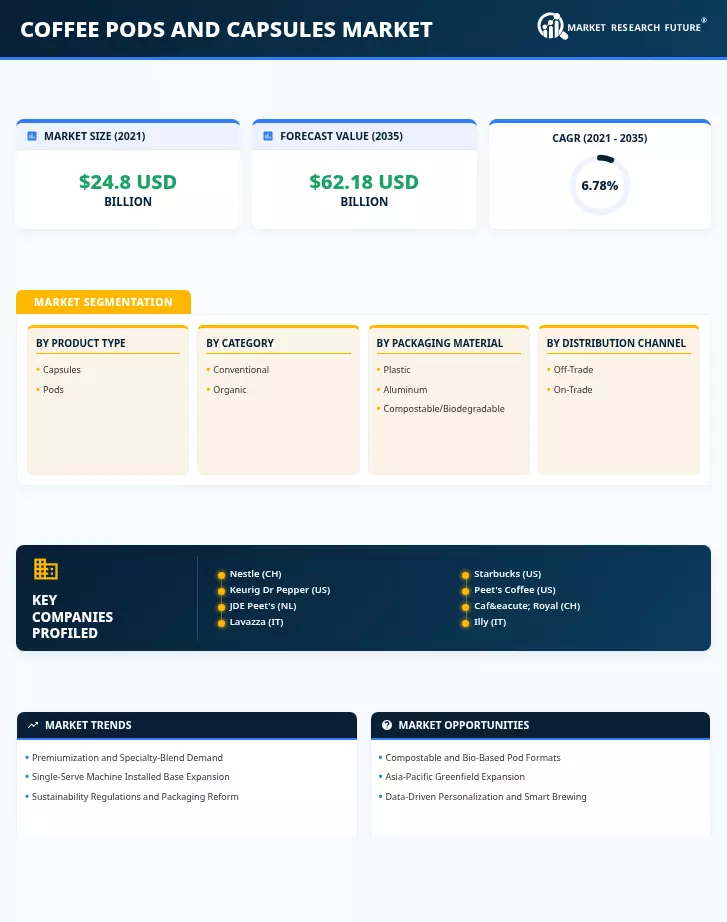Click the chart icon beside Forecast Value (2035)
Screen dimensions: 727x922
[x=268, y=136]
